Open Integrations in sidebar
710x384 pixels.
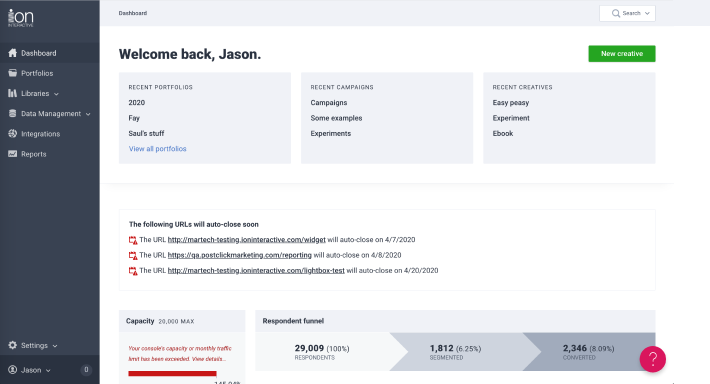50,134
